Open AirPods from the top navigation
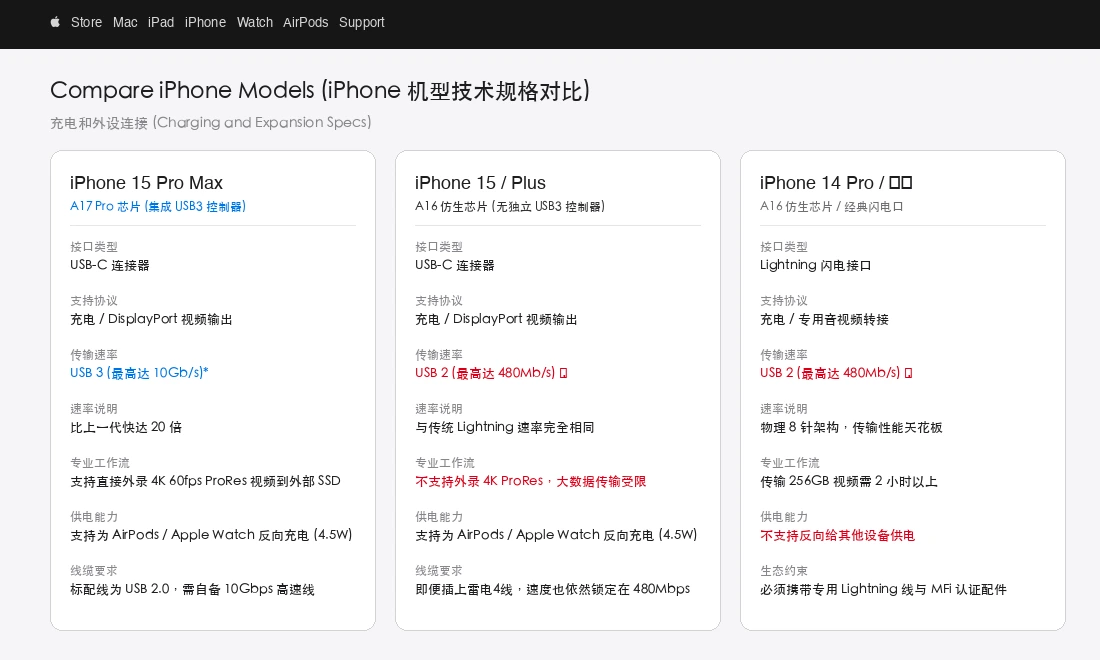 (305, 22)
